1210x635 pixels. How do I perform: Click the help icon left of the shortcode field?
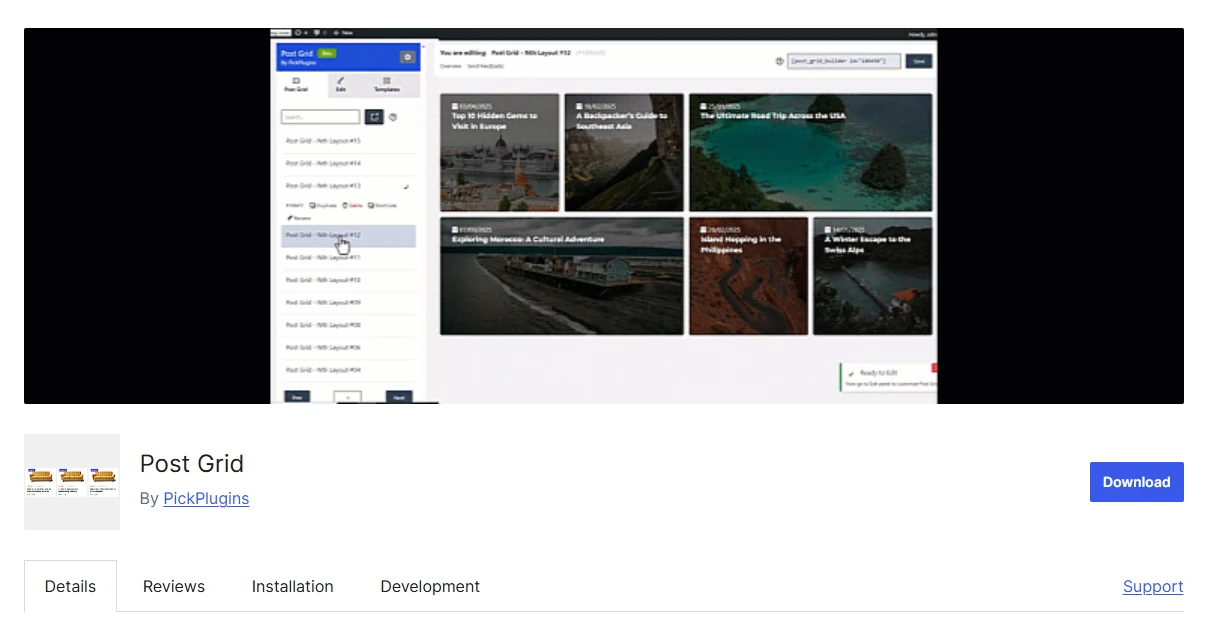[x=779, y=61]
